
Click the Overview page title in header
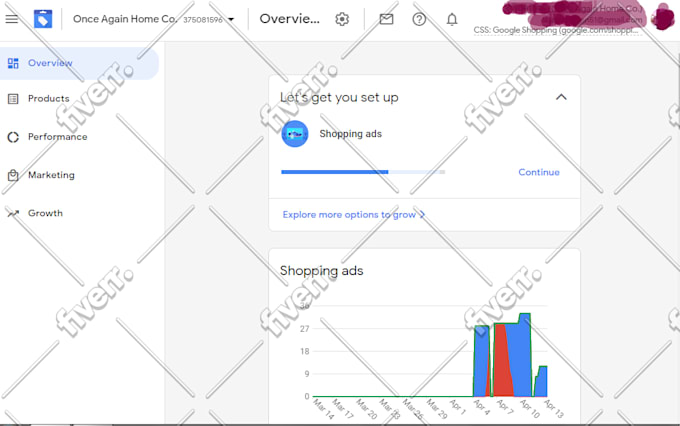(x=289, y=19)
